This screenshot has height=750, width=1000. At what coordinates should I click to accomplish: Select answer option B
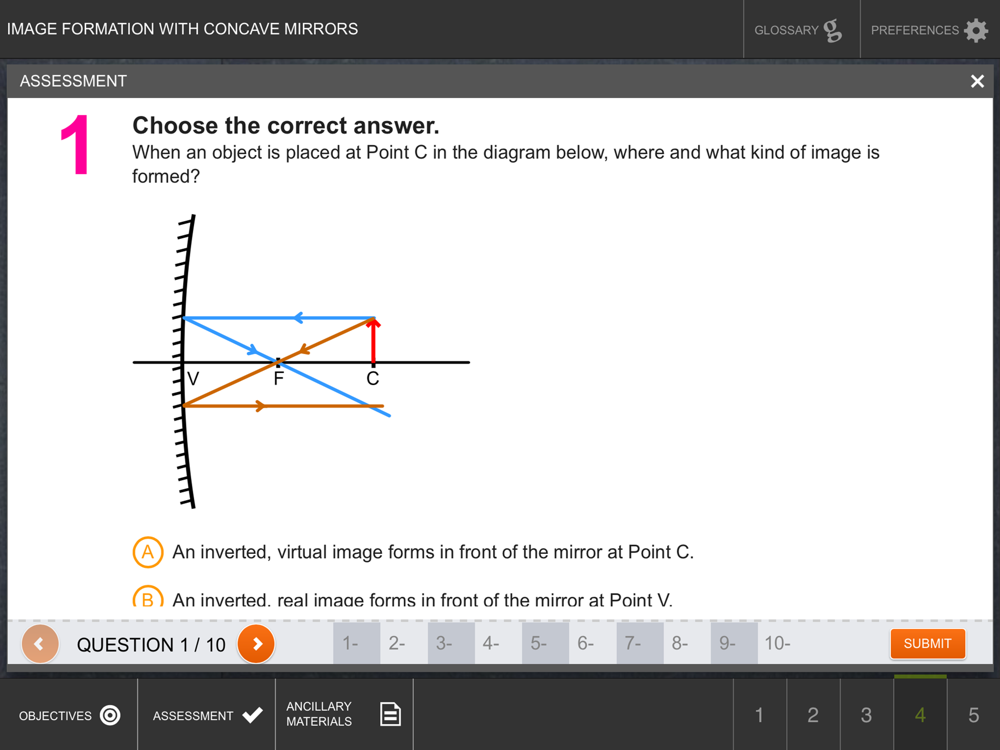(x=147, y=596)
